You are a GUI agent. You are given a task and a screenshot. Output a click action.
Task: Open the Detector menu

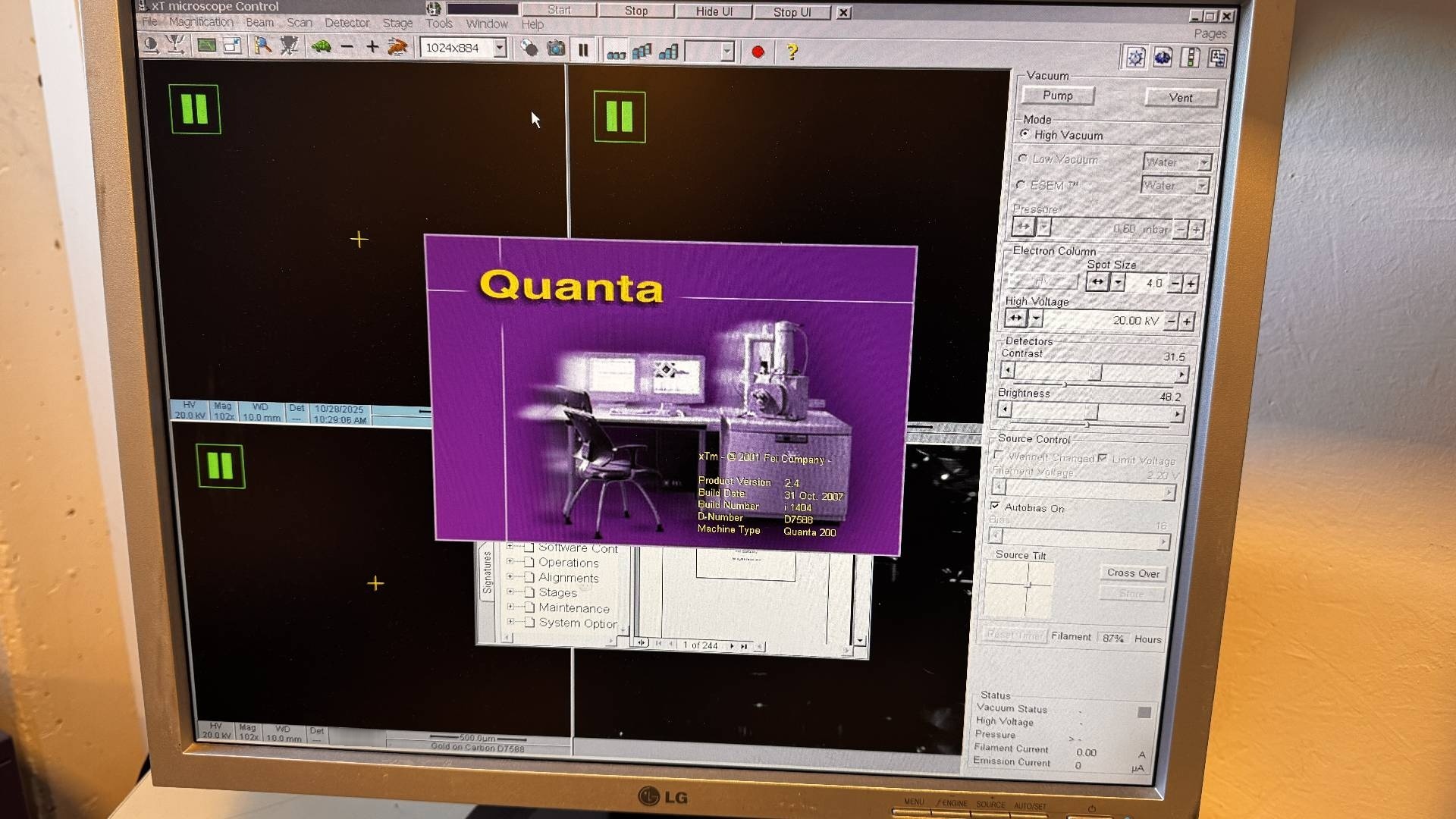pos(347,23)
